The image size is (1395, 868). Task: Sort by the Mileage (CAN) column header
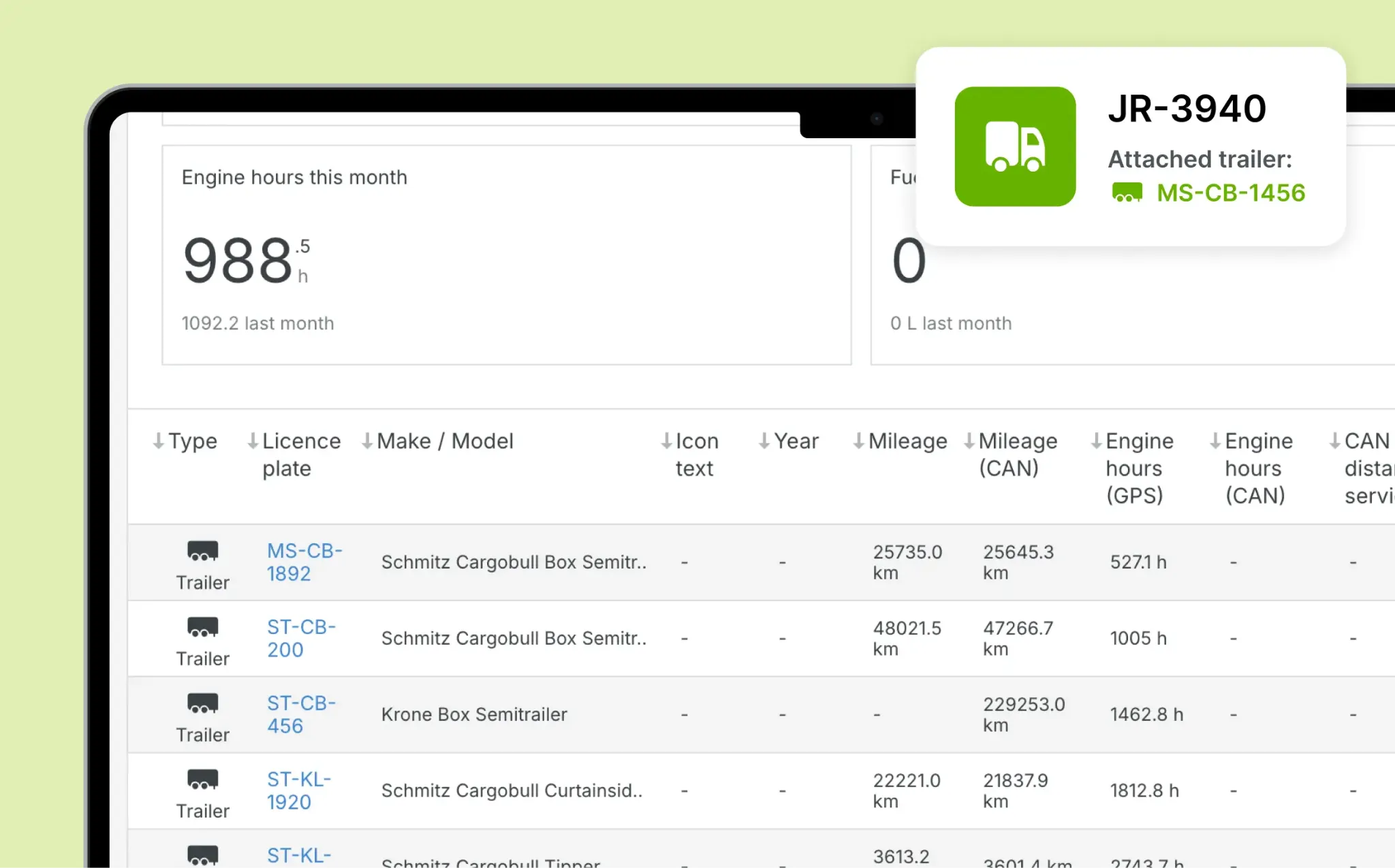pyautogui.click(x=1017, y=454)
